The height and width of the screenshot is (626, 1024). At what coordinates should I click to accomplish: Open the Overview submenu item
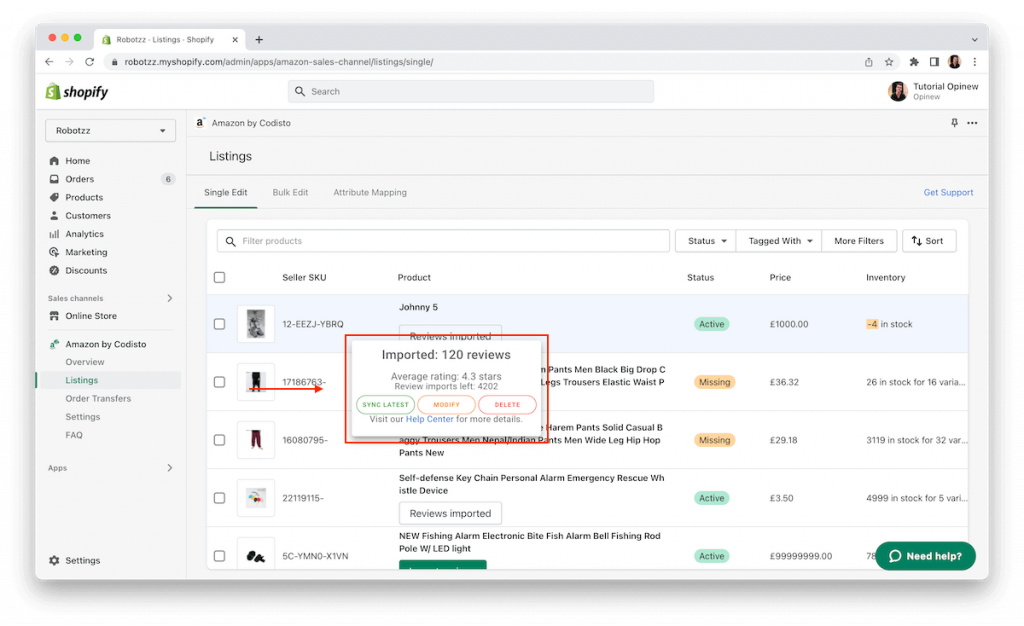click(x=85, y=362)
